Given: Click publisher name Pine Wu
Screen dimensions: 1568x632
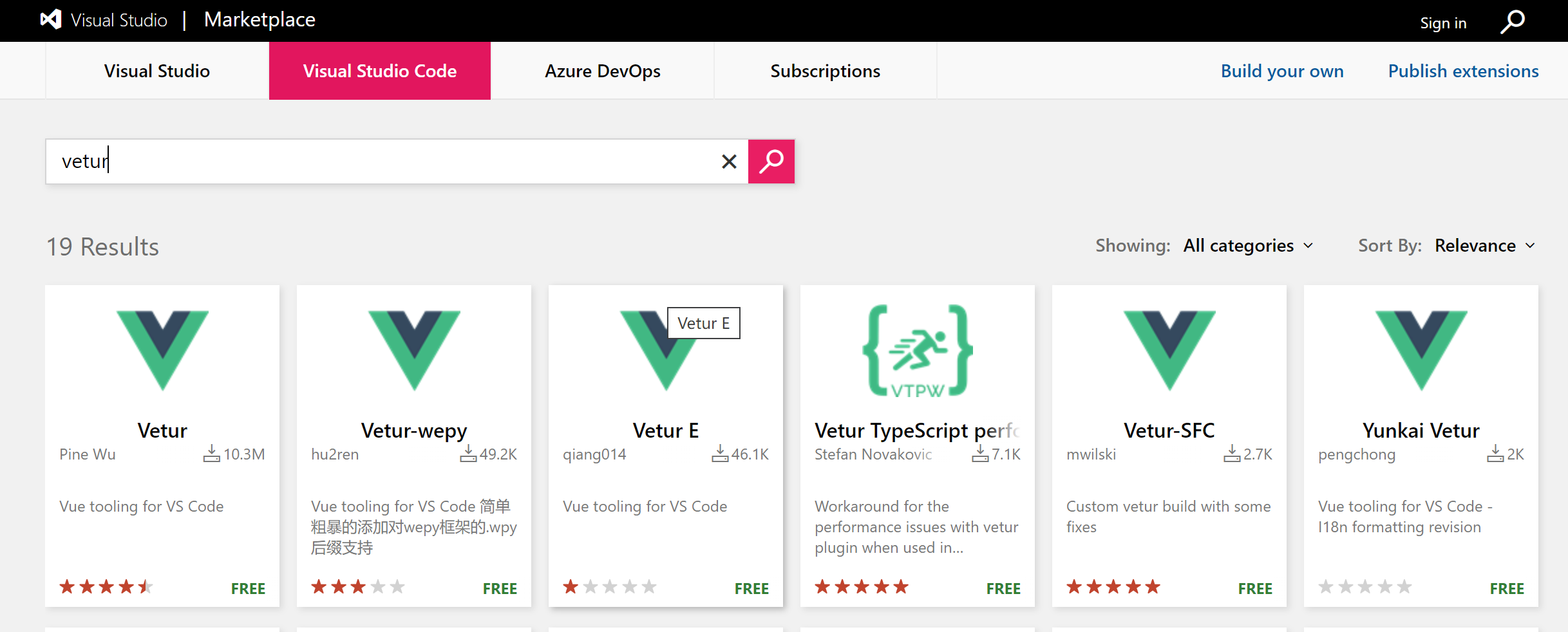Looking at the screenshot, I should click(x=88, y=454).
